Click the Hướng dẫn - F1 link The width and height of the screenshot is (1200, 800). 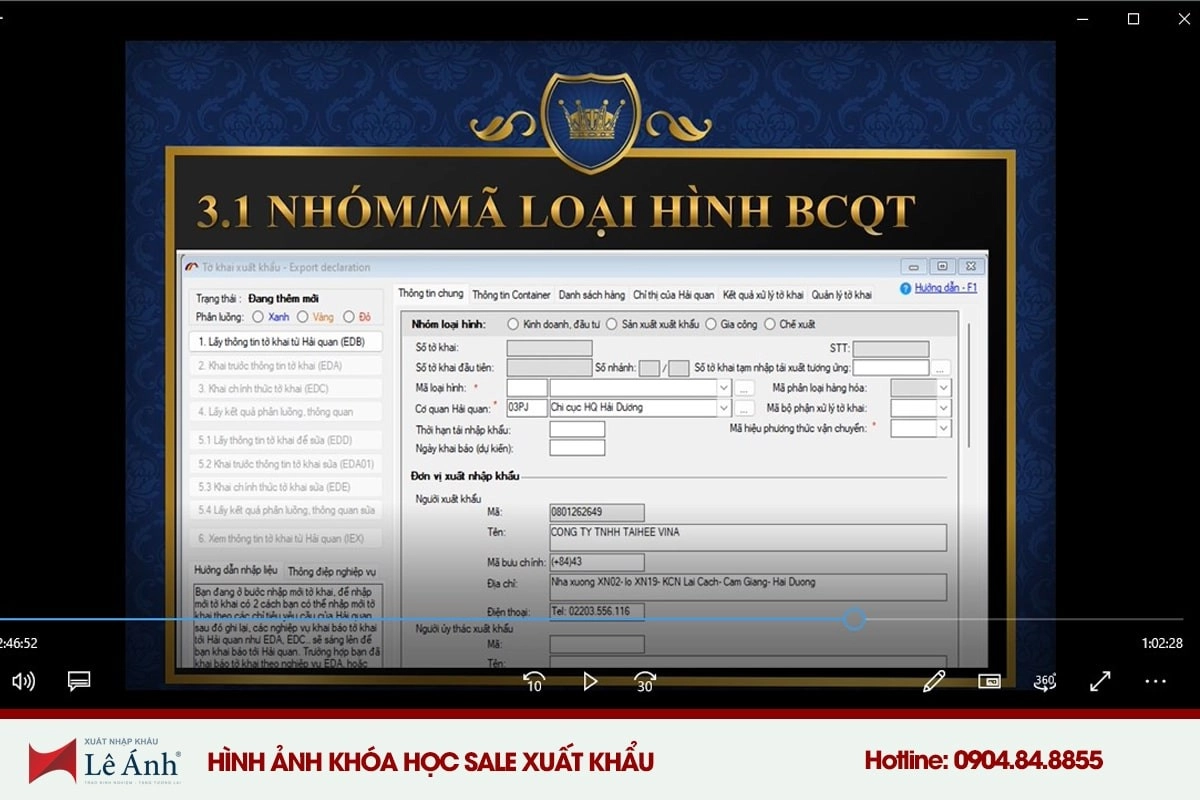pos(945,288)
